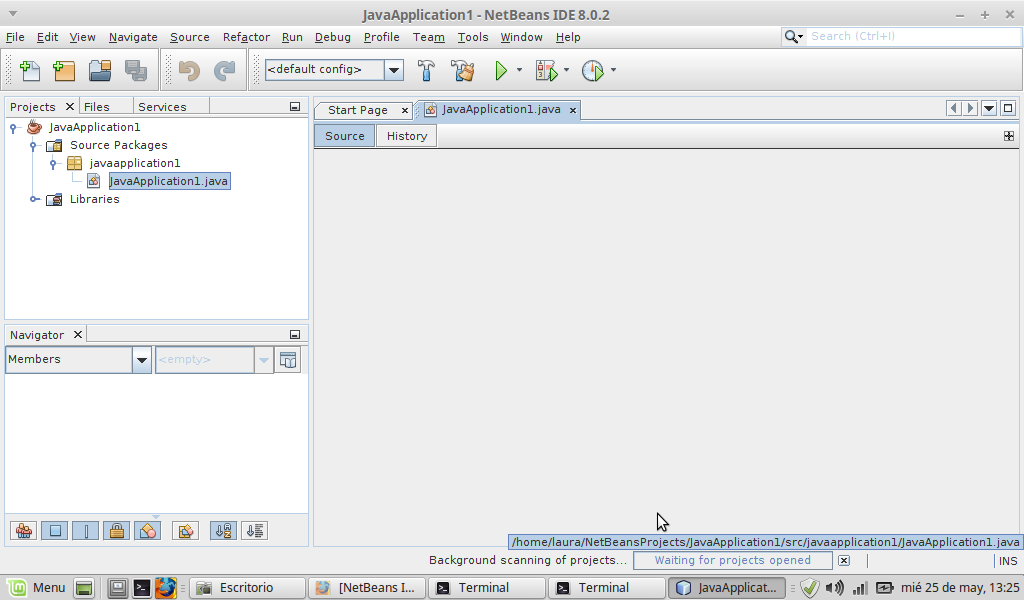Toggle Show Static Members lock filter
Image resolution: width=1024 pixels, height=600 pixels.
tap(117, 531)
